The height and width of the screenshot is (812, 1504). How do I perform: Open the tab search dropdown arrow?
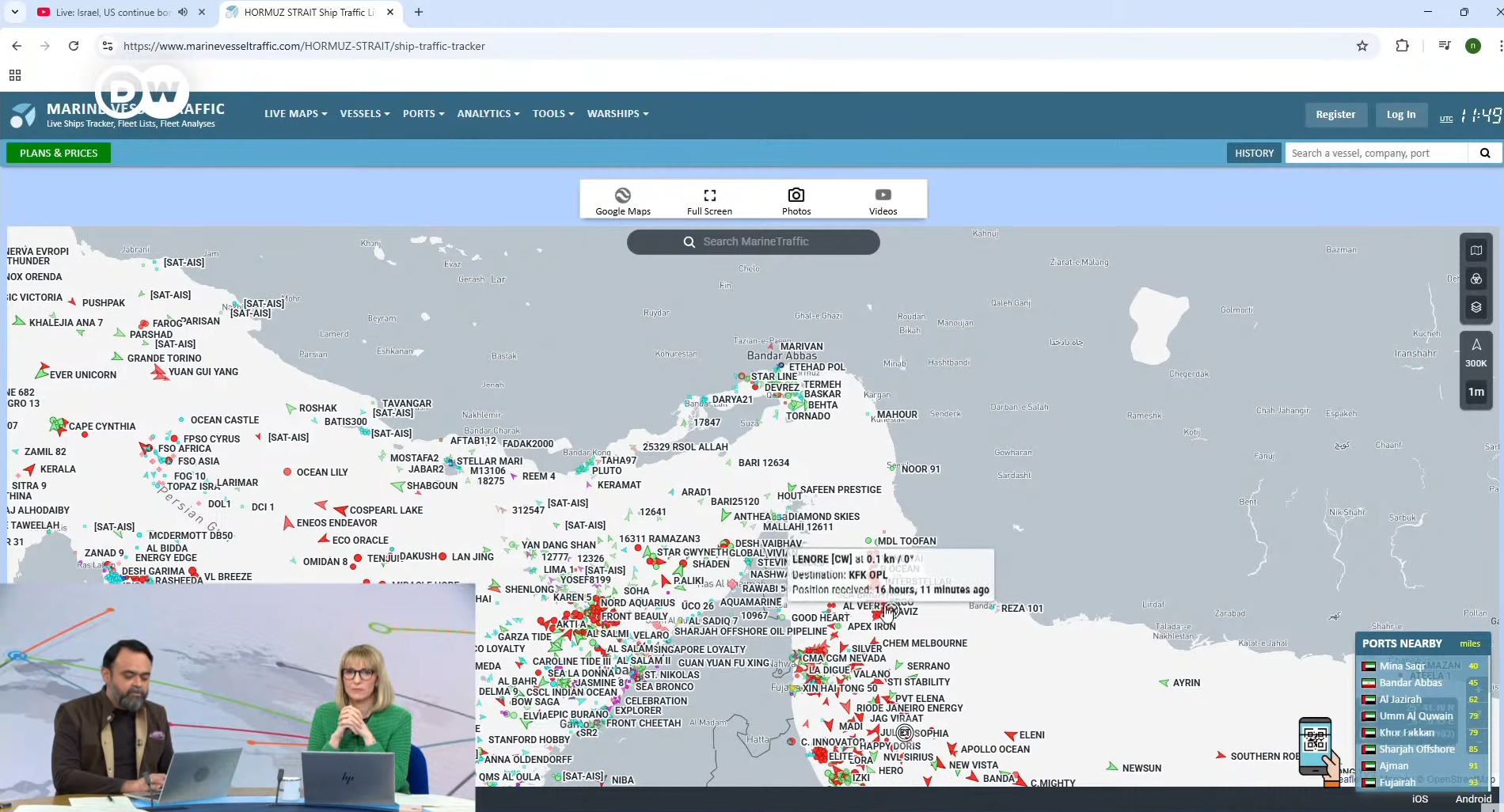(x=15, y=12)
